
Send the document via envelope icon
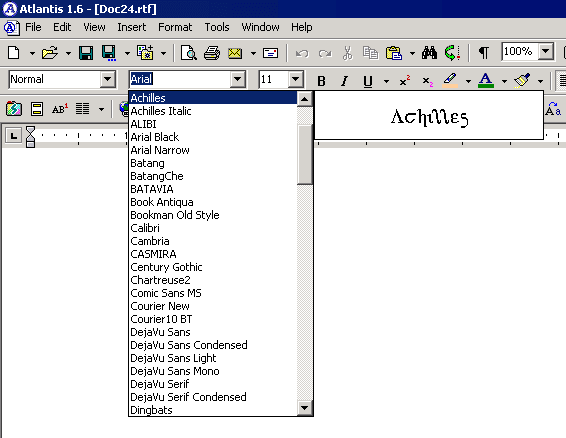pos(235,53)
